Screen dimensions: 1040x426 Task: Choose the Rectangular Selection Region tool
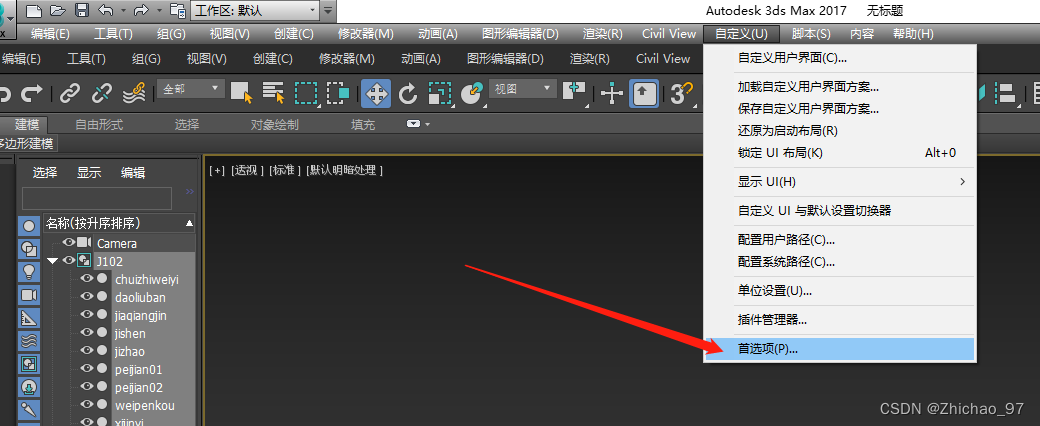(x=306, y=94)
